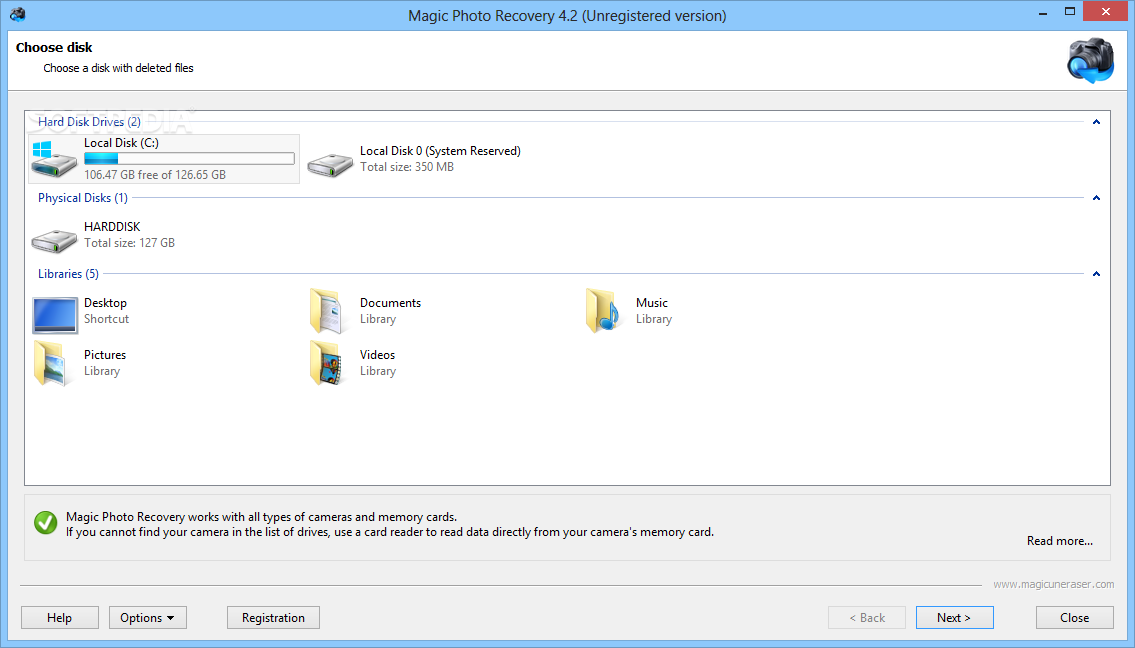Close the window with the red X
This screenshot has height=648, width=1135.
pyautogui.click(x=1105, y=12)
